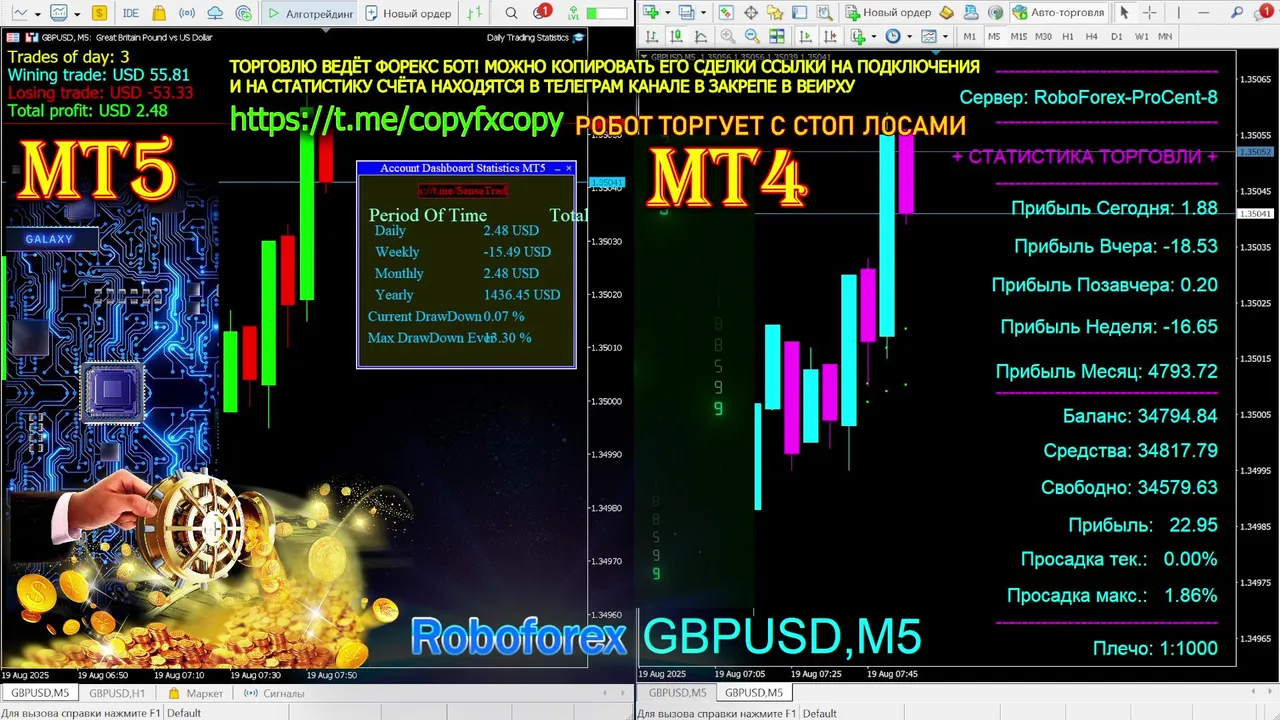Click the Signals broadcast icon in MT5 toolbar
The width and height of the screenshot is (1280, 720).
tap(187, 13)
